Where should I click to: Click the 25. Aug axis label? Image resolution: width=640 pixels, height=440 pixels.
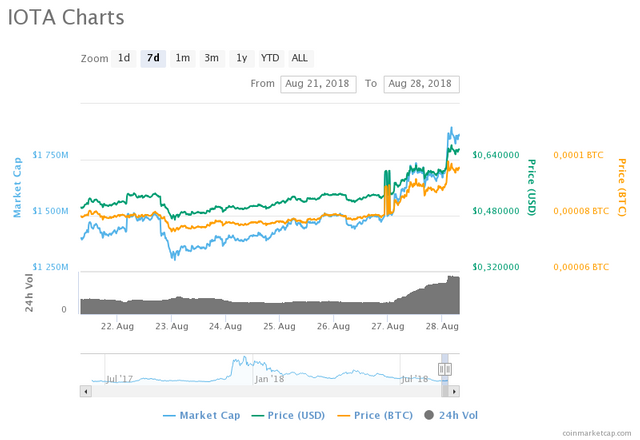[279, 327]
